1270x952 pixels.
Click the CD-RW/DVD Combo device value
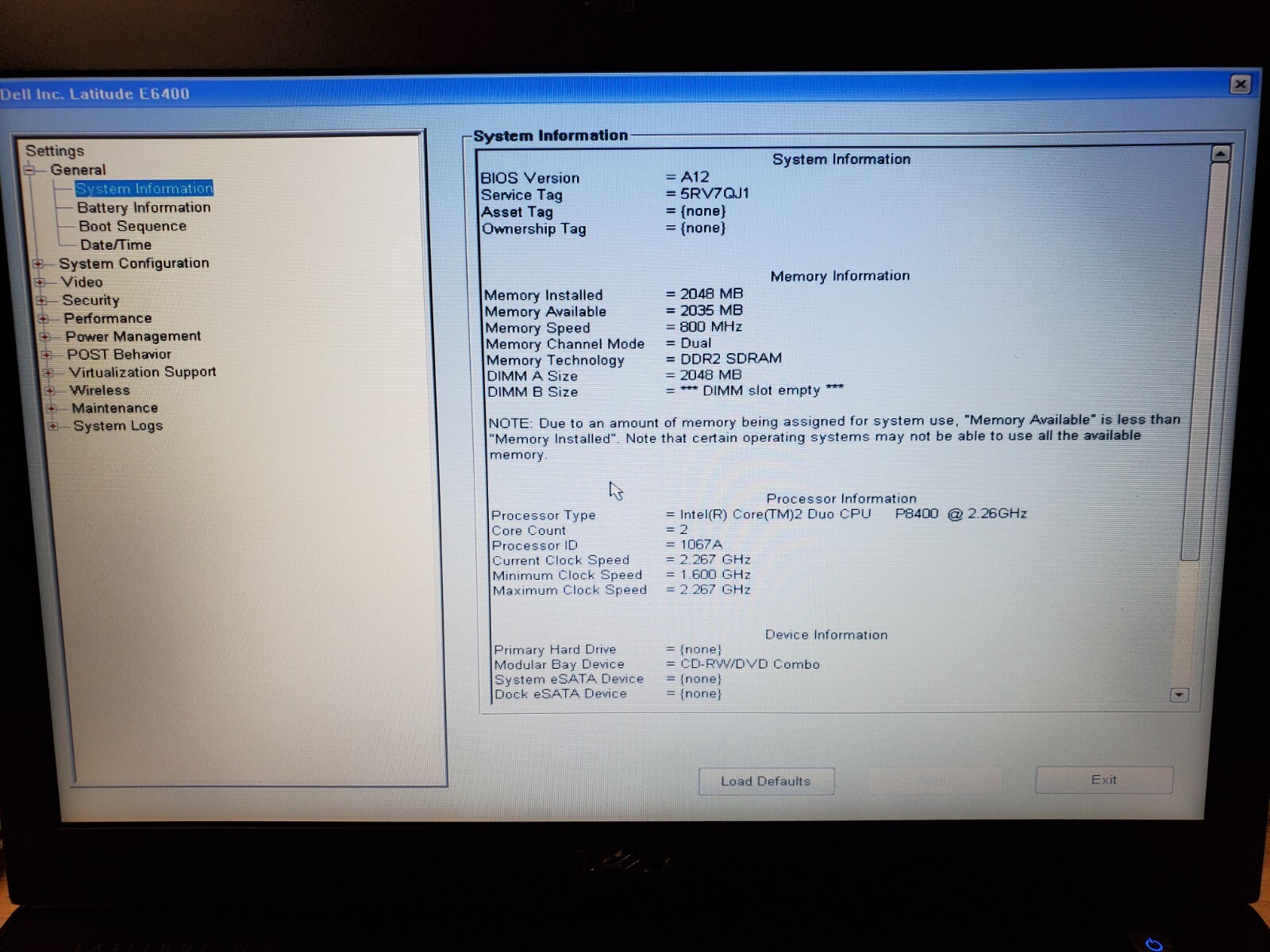(750, 664)
